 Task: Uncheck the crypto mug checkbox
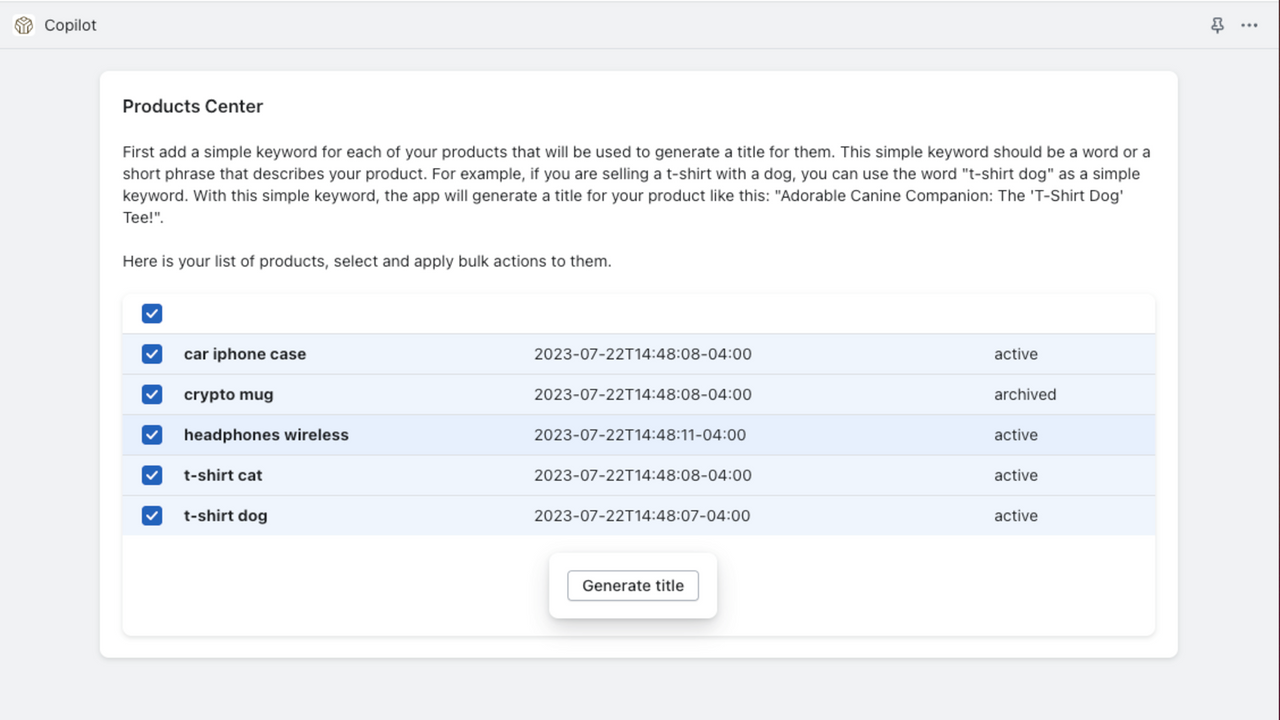point(152,395)
